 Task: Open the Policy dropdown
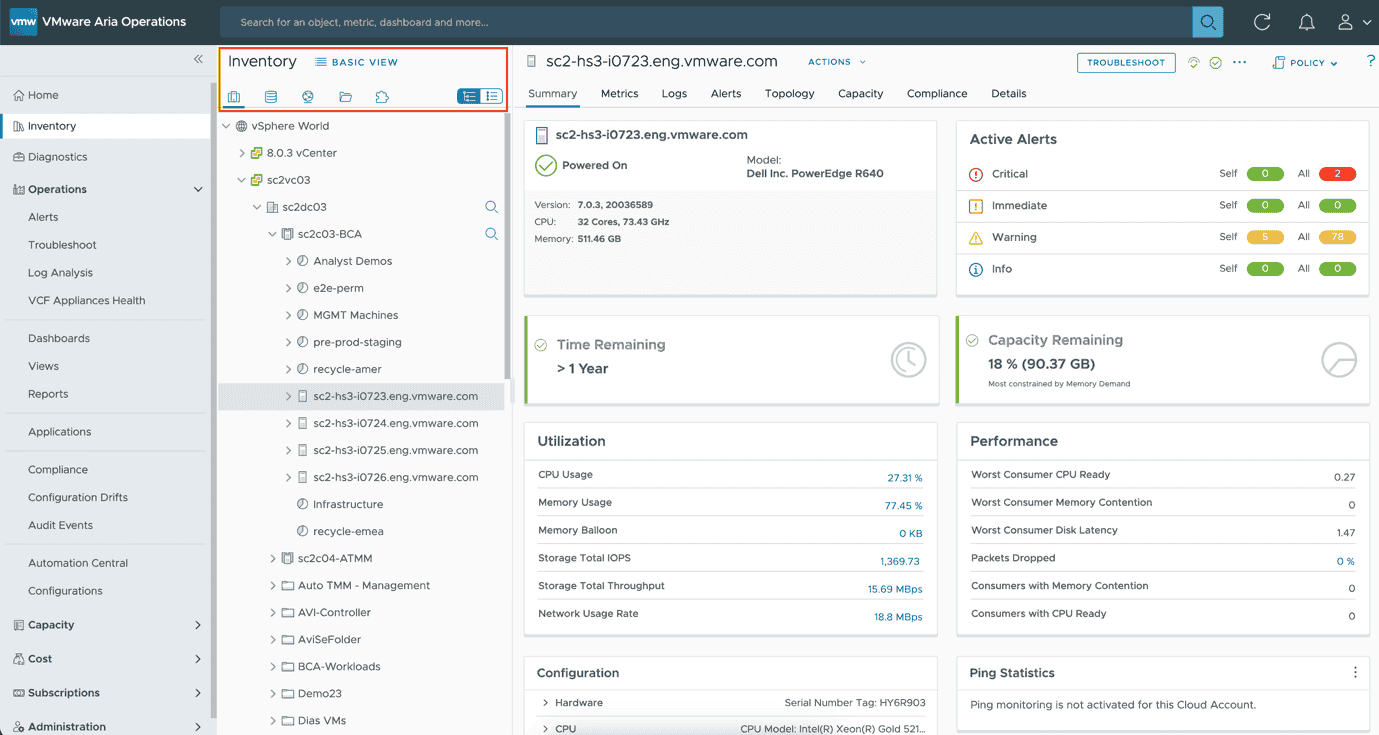pos(1305,63)
